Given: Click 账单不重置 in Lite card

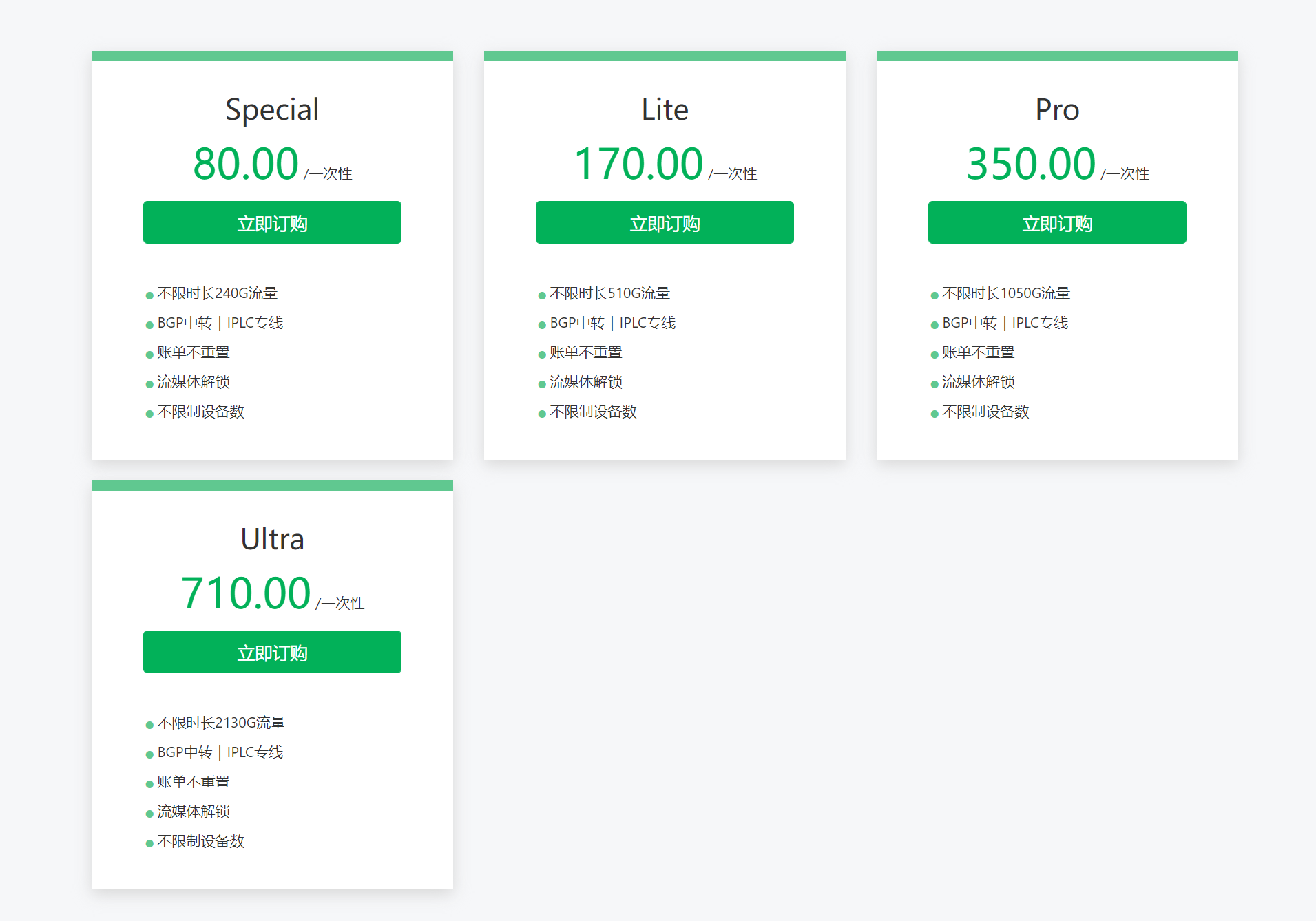Looking at the screenshot, I should 586,352.
